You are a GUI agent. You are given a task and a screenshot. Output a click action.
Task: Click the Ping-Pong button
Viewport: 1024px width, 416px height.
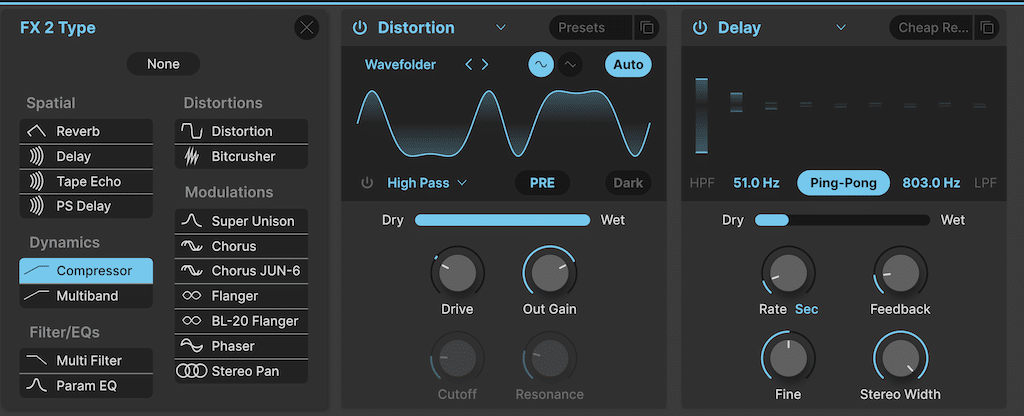tap(843, 183)
